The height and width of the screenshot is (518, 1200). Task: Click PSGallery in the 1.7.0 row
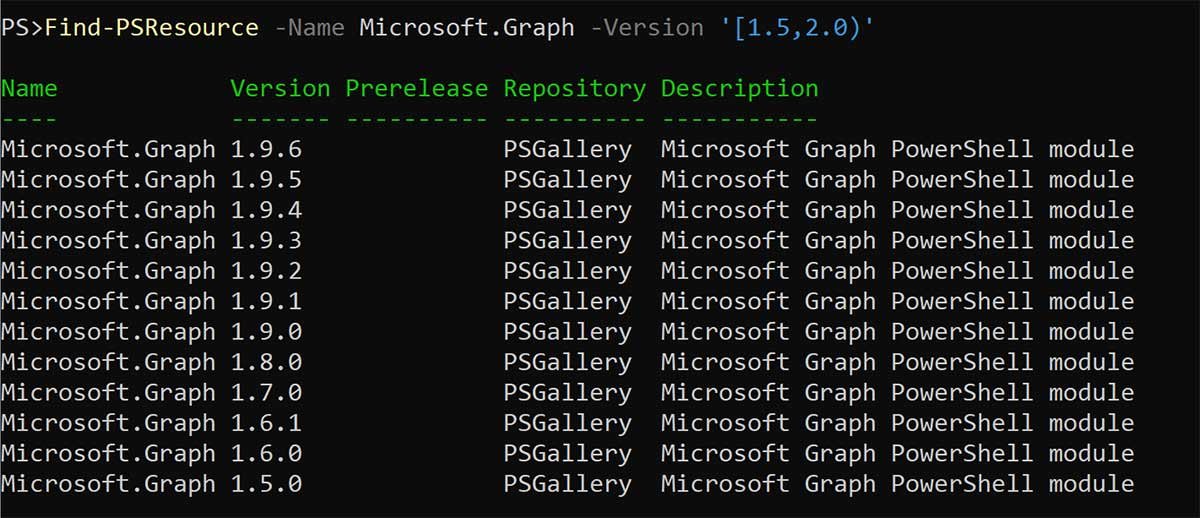click(567, 393)
